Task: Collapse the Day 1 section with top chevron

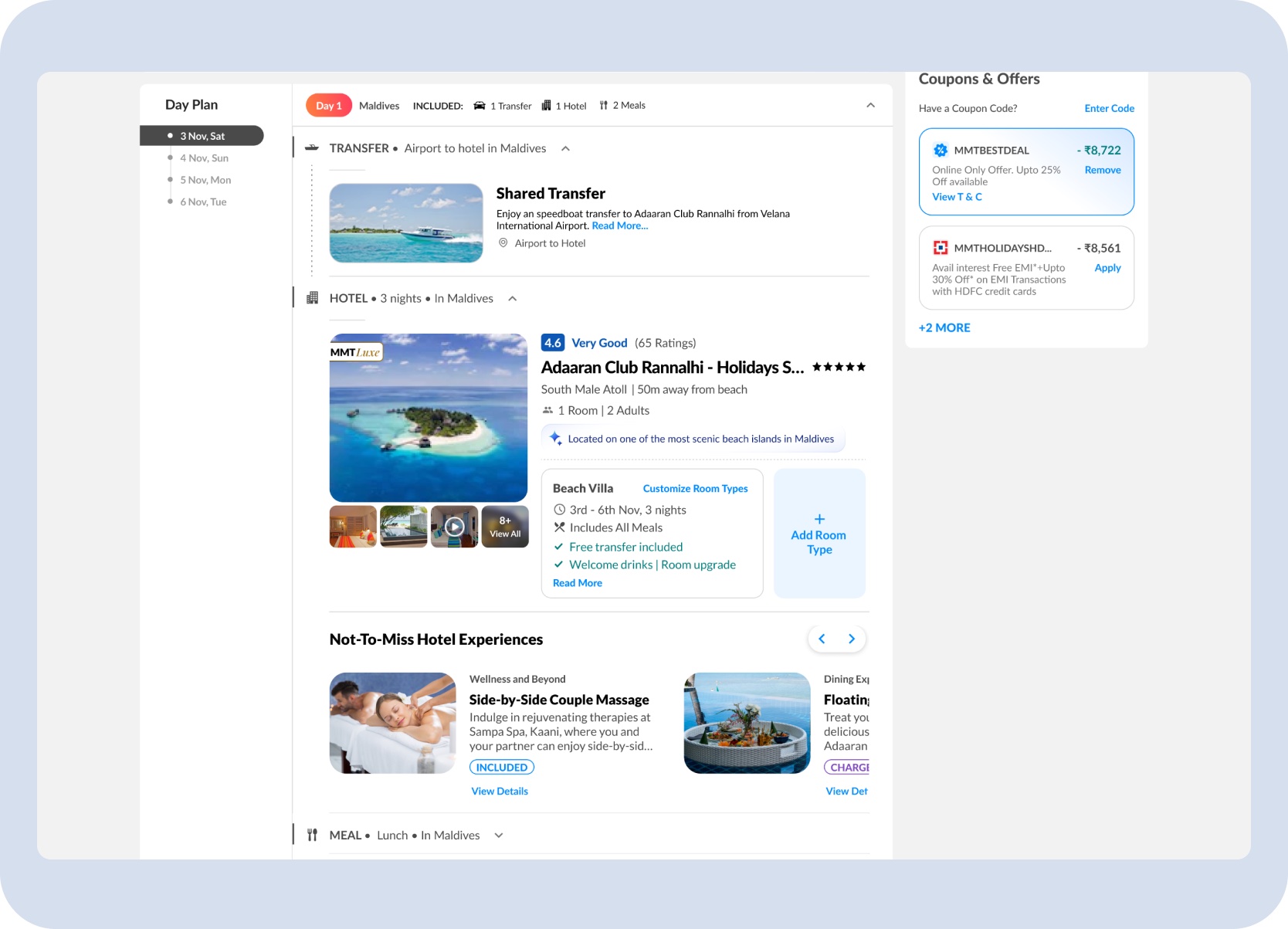Action: [x=871, y=105]
